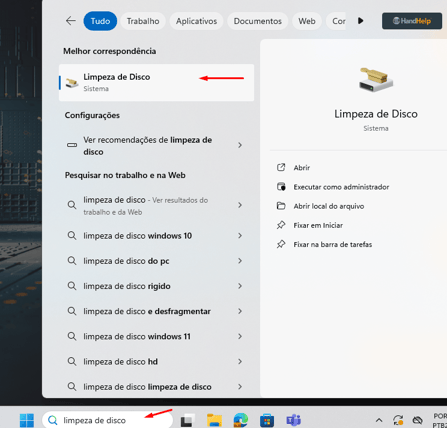Choose Abrir local do arquivo
Image resolution: width=447 pixels, height=428 pixels.
point(329,206)
